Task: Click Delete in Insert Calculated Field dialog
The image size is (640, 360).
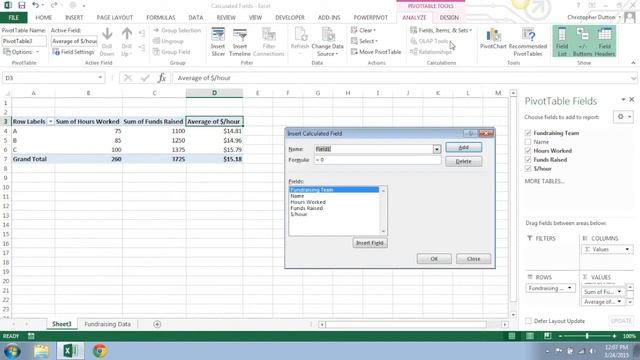Action: point(463,161)
